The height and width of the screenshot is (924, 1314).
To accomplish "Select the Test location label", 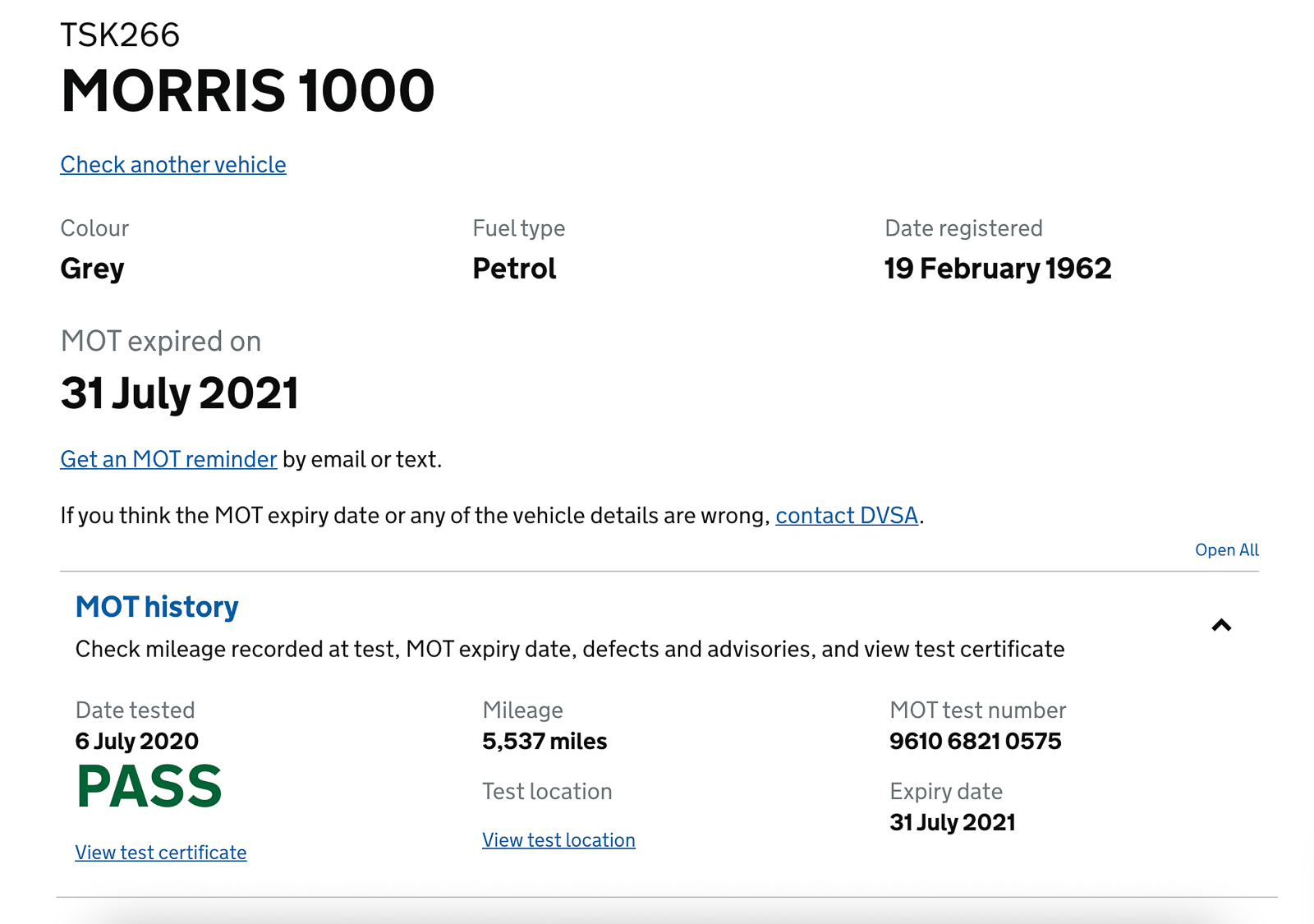I will click(x=547, y=792).
